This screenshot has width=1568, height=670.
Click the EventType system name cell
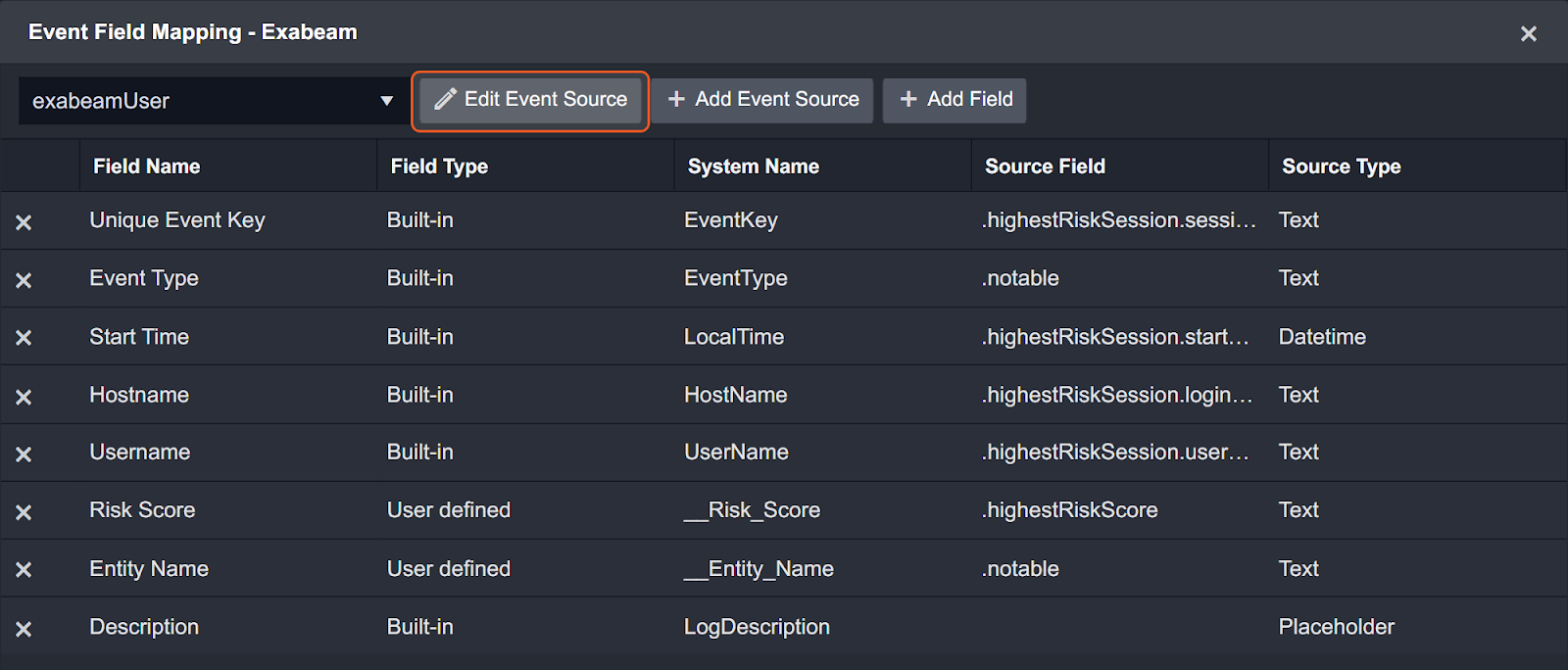click(x=736, y=278)
